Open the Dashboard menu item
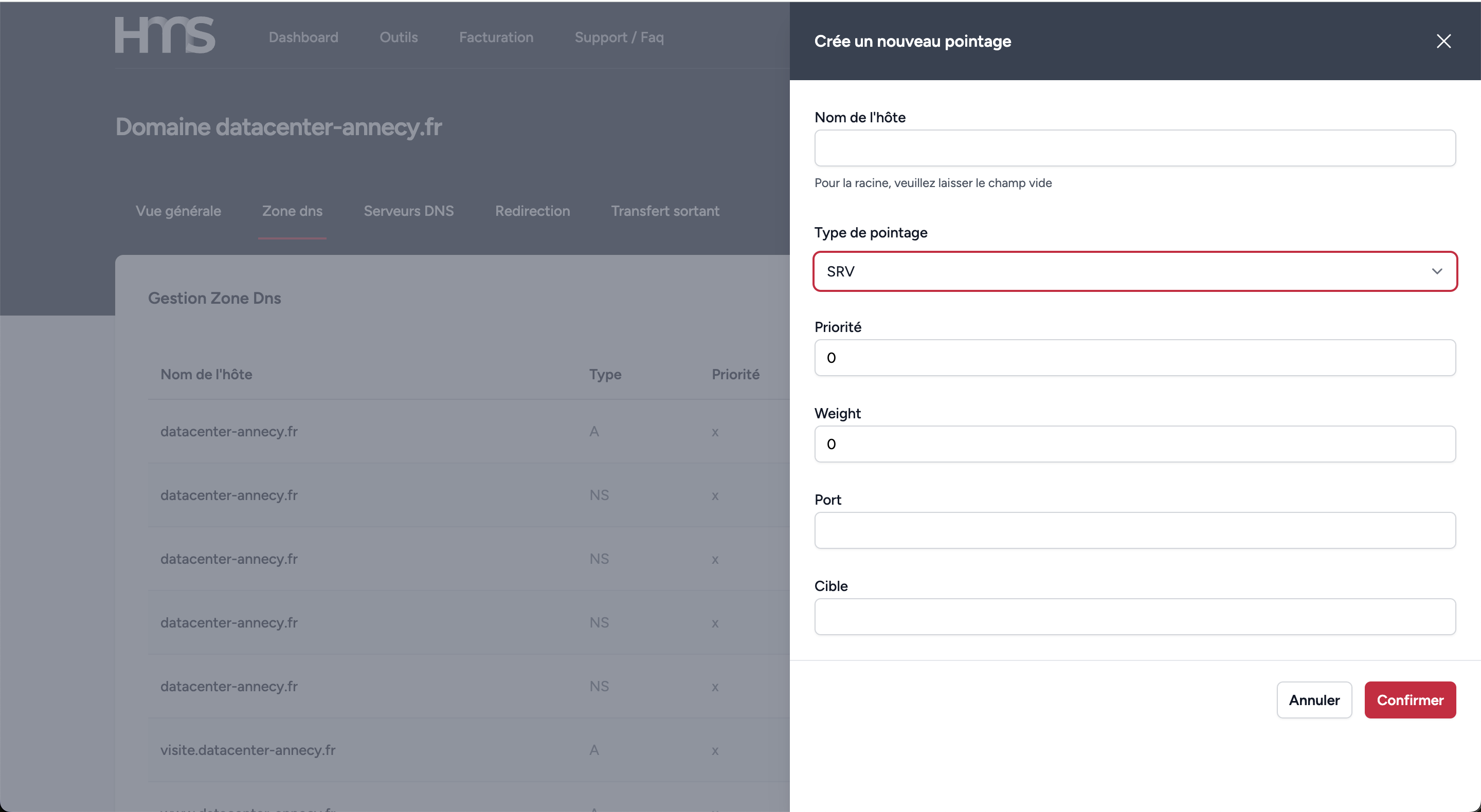The width and height of the screenshot is (1481, 812). coord(303,38)
